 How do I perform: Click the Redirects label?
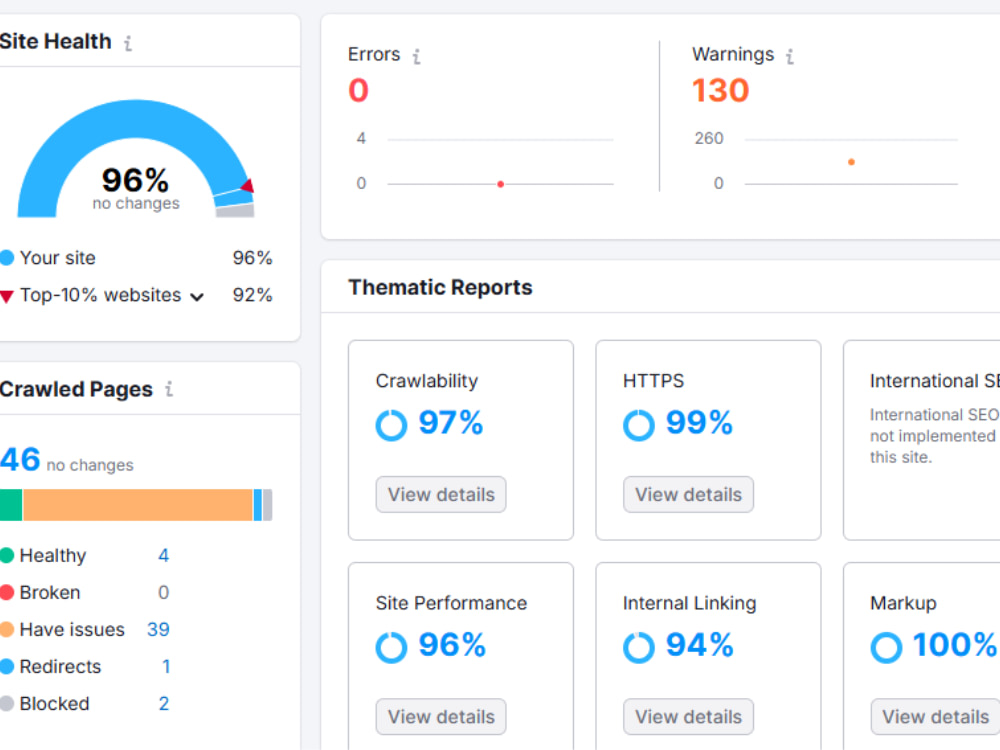(61, 666)
